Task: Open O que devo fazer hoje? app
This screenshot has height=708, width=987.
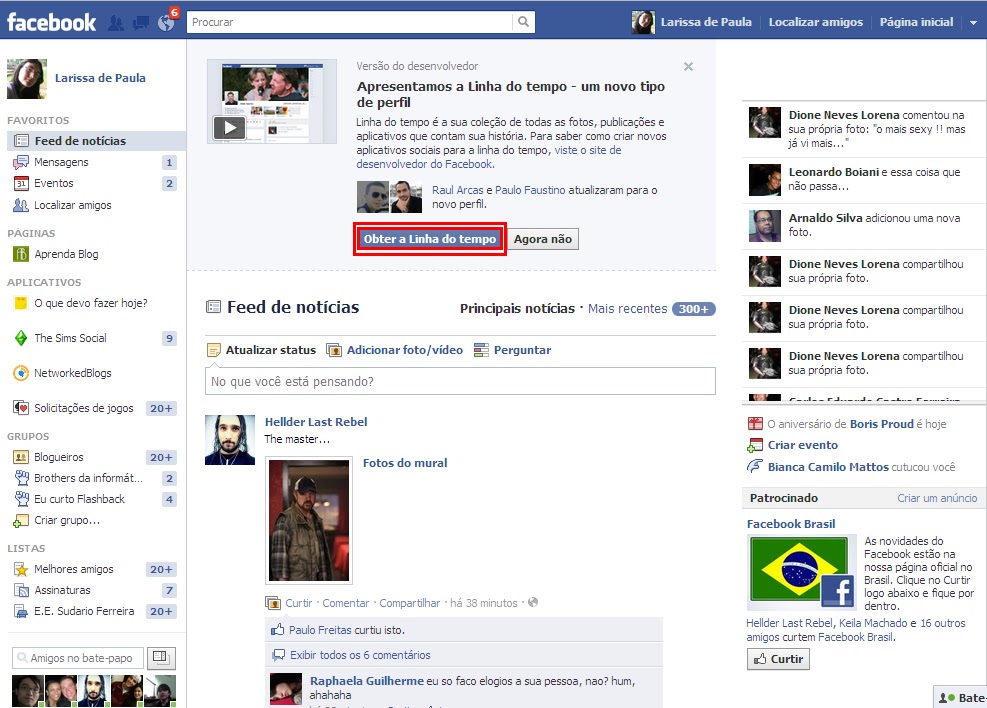Action: 91,303
